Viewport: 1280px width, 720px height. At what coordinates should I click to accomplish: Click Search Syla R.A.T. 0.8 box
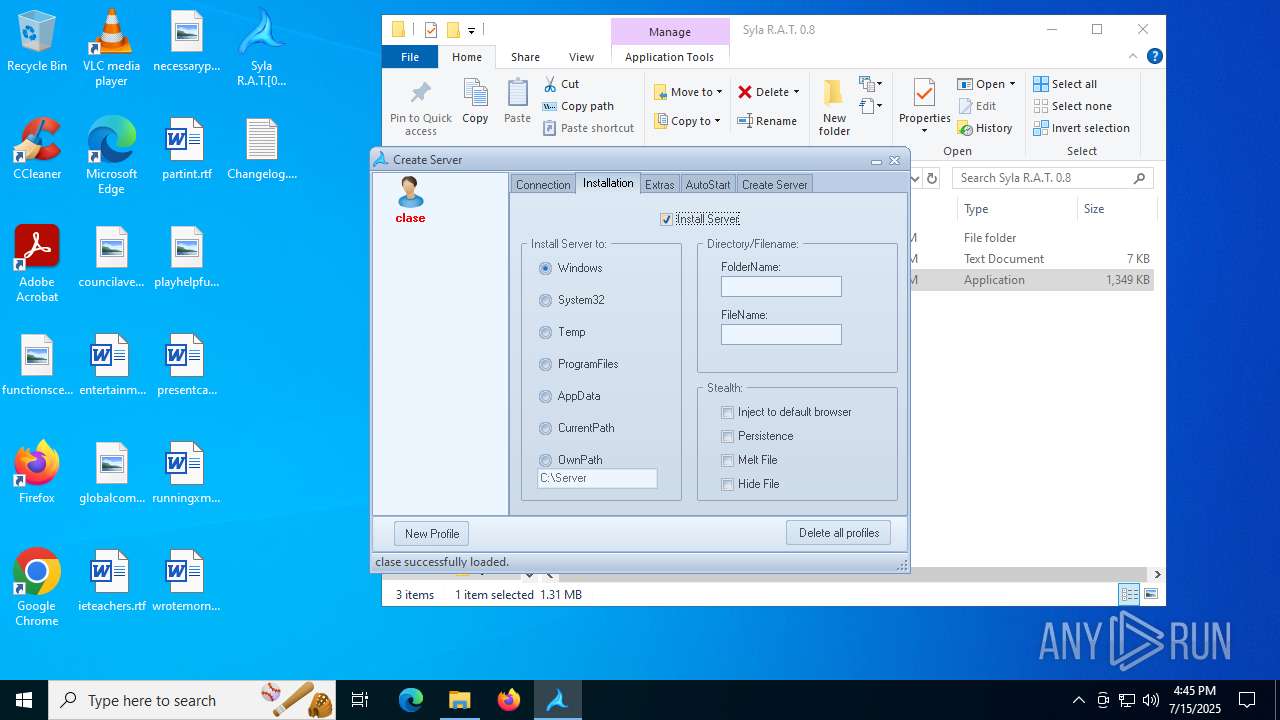[1052, 178]
